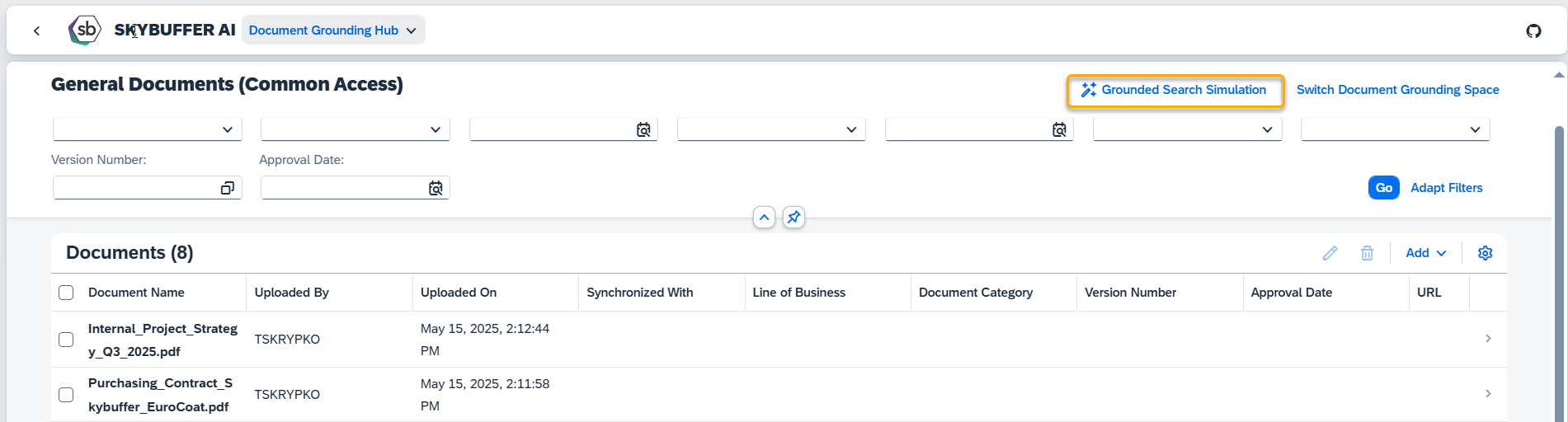Screen dimensions: 1568x422
Task: Click upload date May 15, 2025, 2:11:58 PM
Action: [485, 395]
